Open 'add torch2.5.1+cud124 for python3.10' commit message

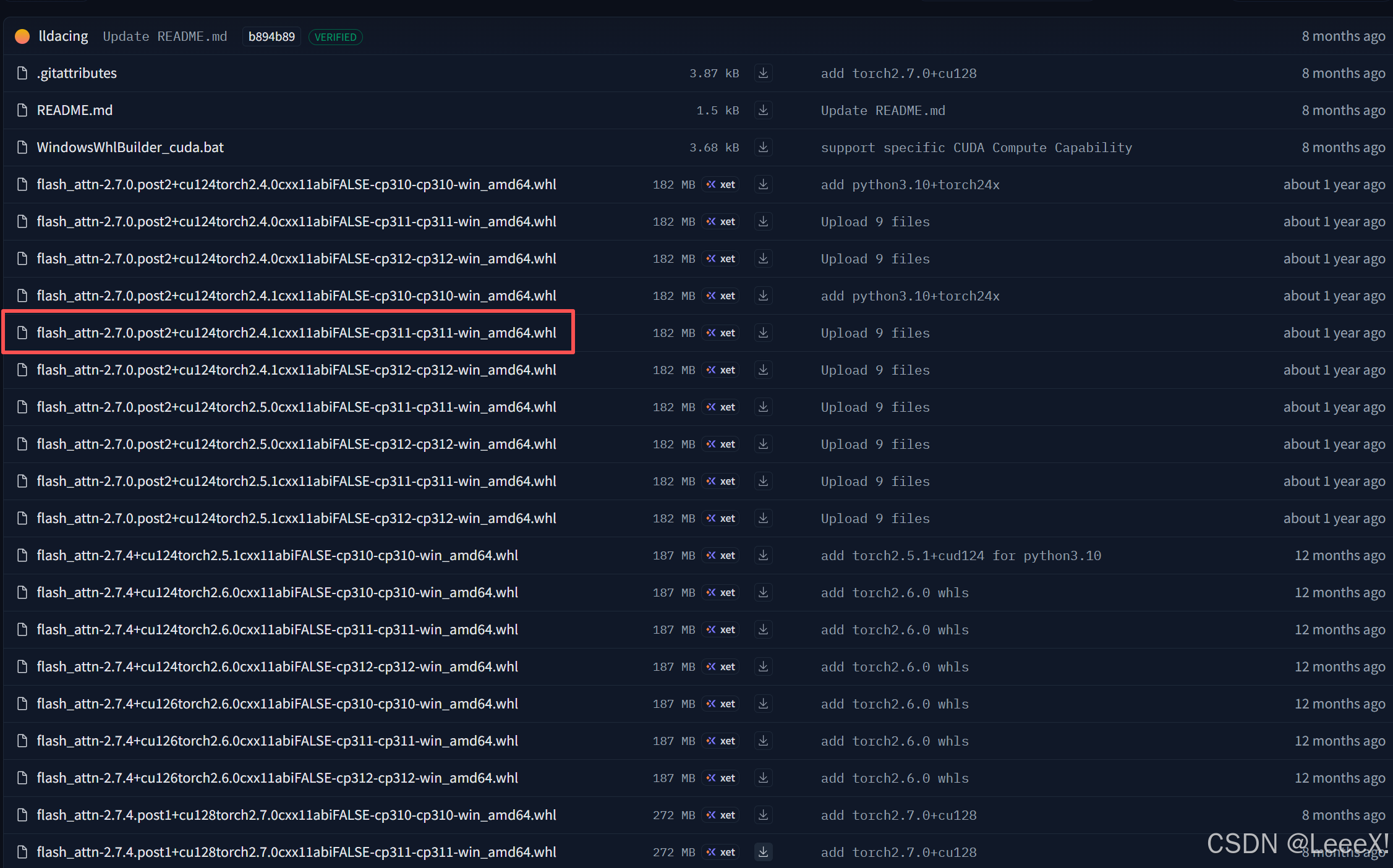pos(960,555)
